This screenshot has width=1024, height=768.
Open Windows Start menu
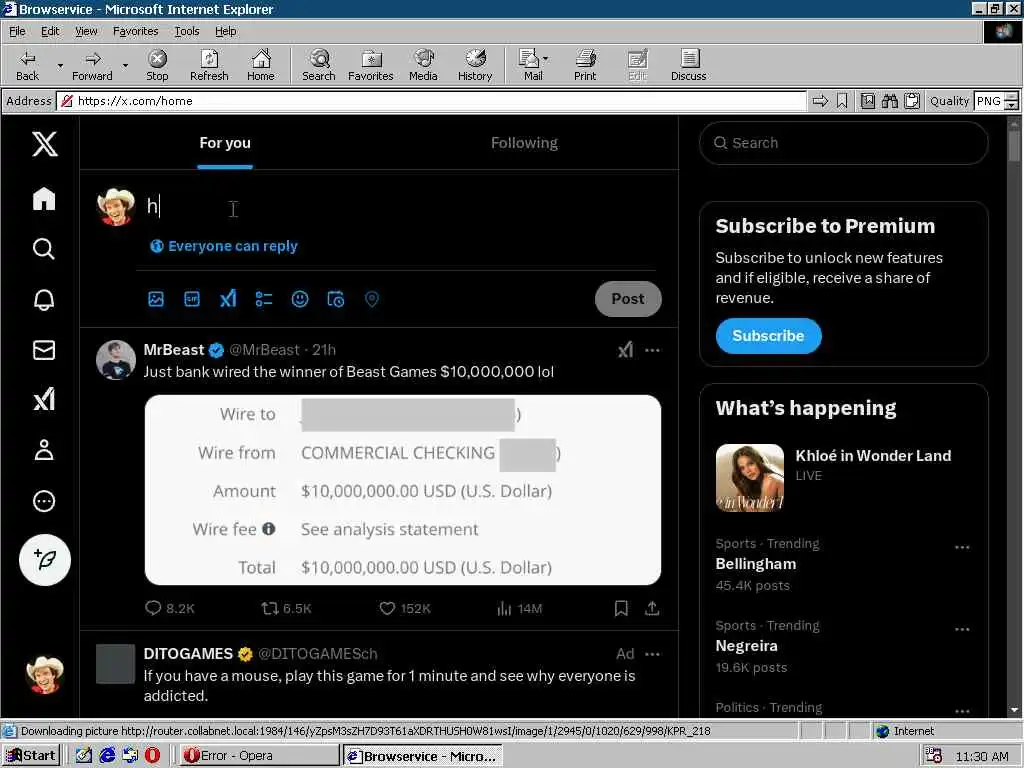tap(31, 756)
